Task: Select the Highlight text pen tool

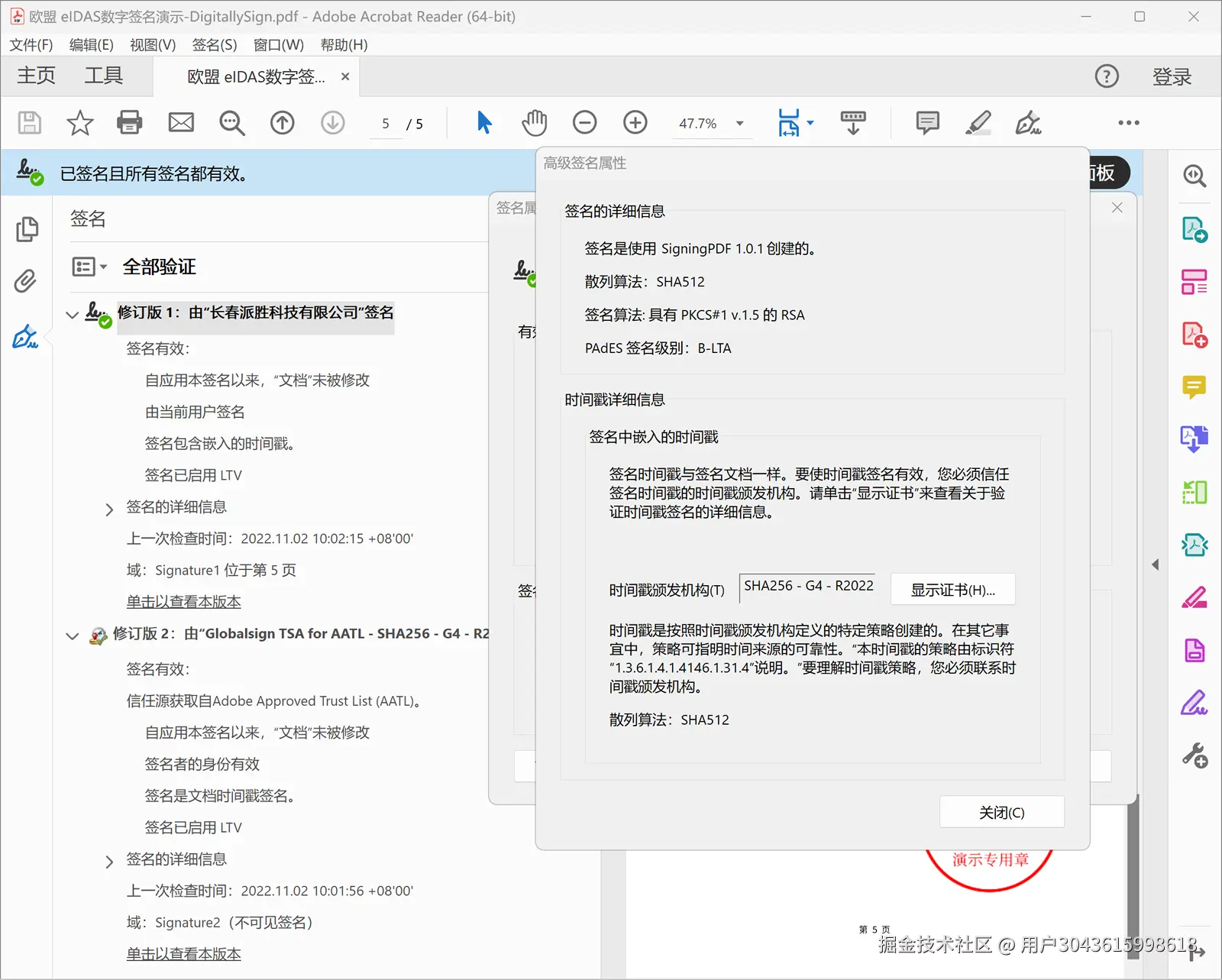Action: (978, 122)
